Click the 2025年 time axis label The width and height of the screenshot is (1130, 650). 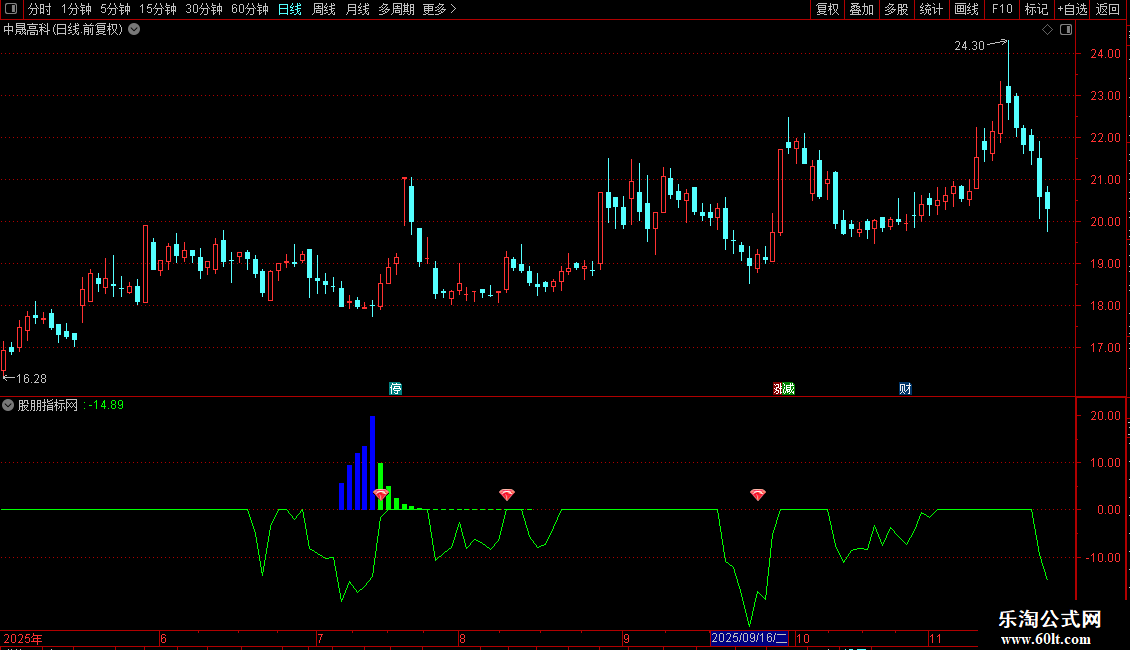[x=23, y=638]
